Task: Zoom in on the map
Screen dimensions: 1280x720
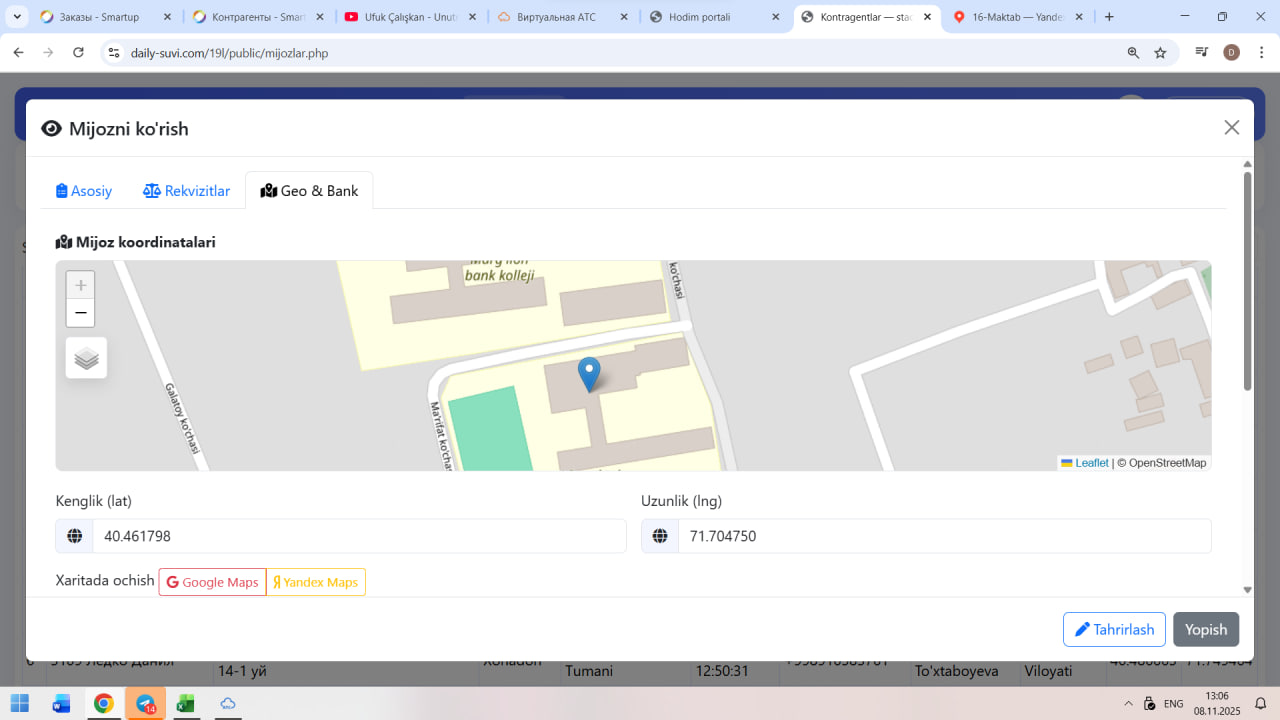Action: coord(81,285)
